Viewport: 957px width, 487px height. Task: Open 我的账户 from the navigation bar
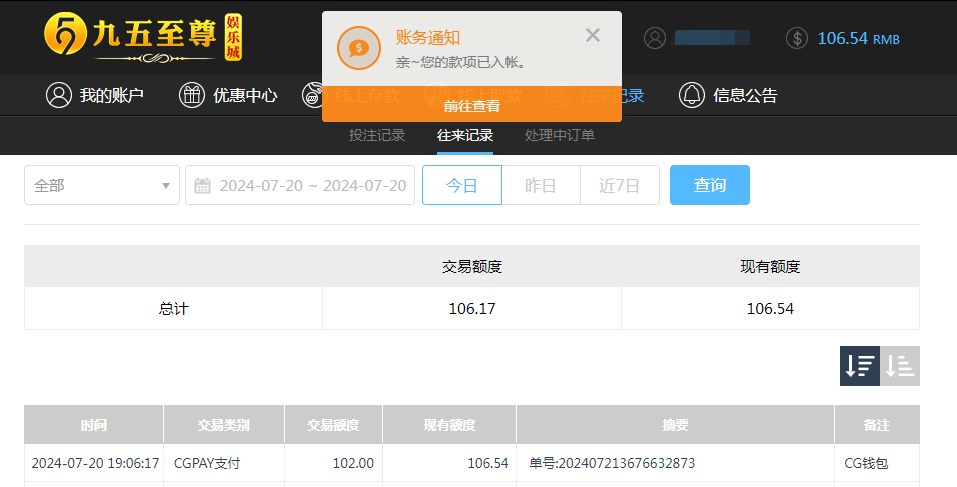(x=95, y=96)
